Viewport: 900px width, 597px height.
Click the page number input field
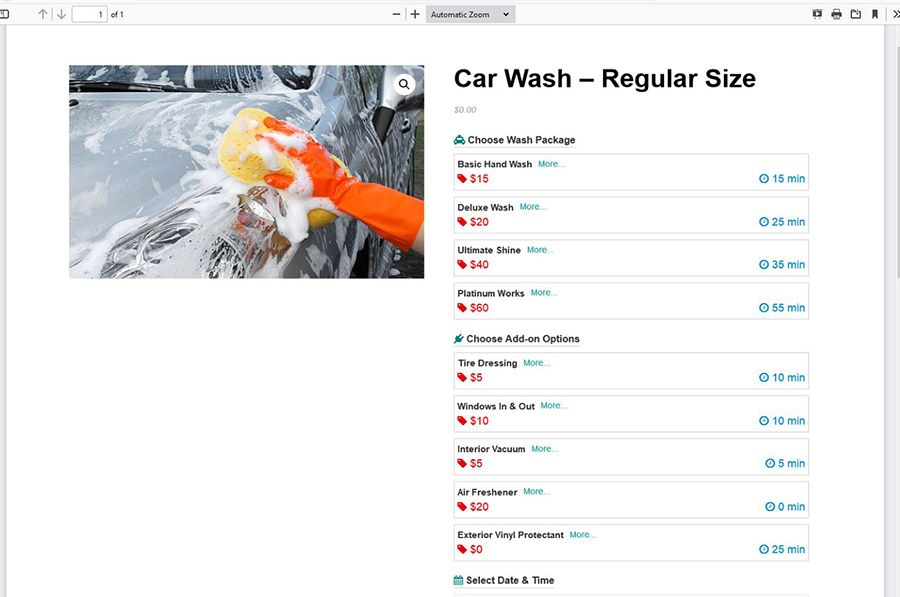coord(89,14)
